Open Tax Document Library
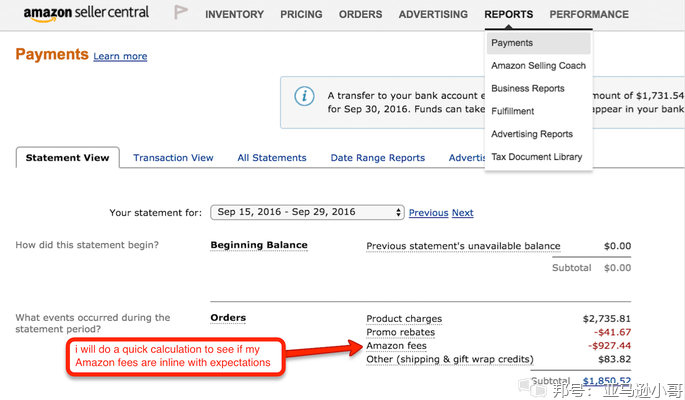Image resolution: width=685 pixels, height=400 pixels. (536, 157)
